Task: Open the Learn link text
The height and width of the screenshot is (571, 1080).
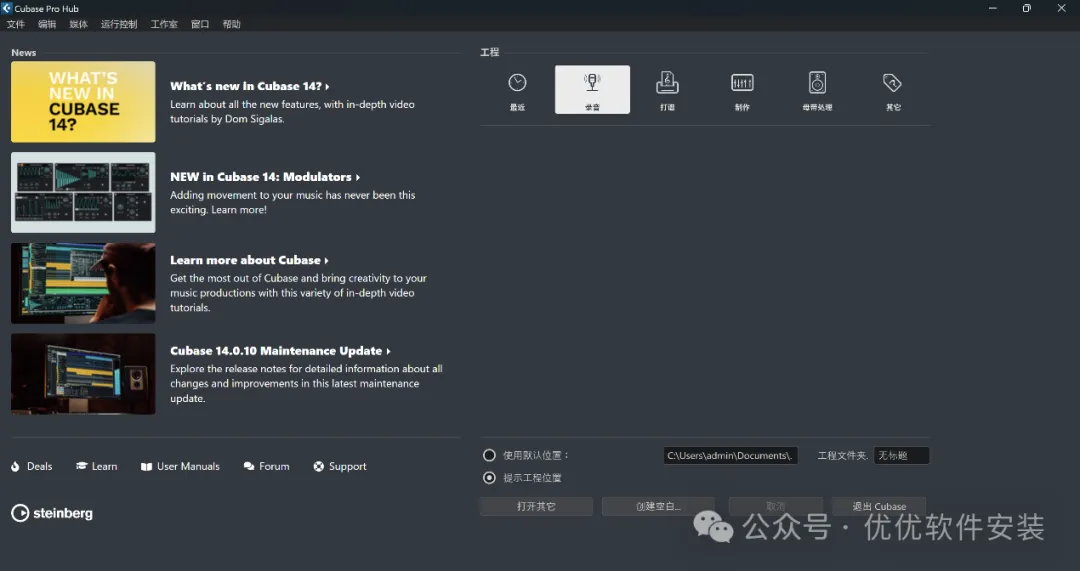Action: pos(104,466)
